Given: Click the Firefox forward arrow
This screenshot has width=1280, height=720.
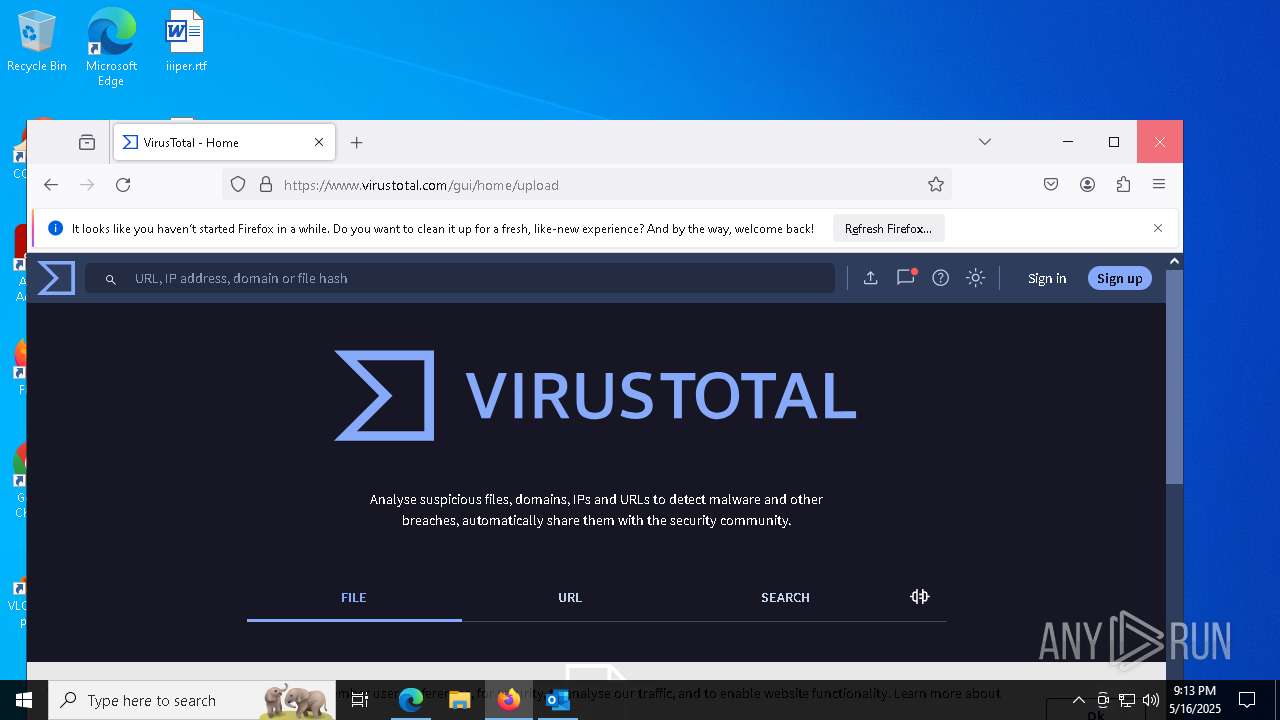Looking at the screenshot, I should coord(87,185).
